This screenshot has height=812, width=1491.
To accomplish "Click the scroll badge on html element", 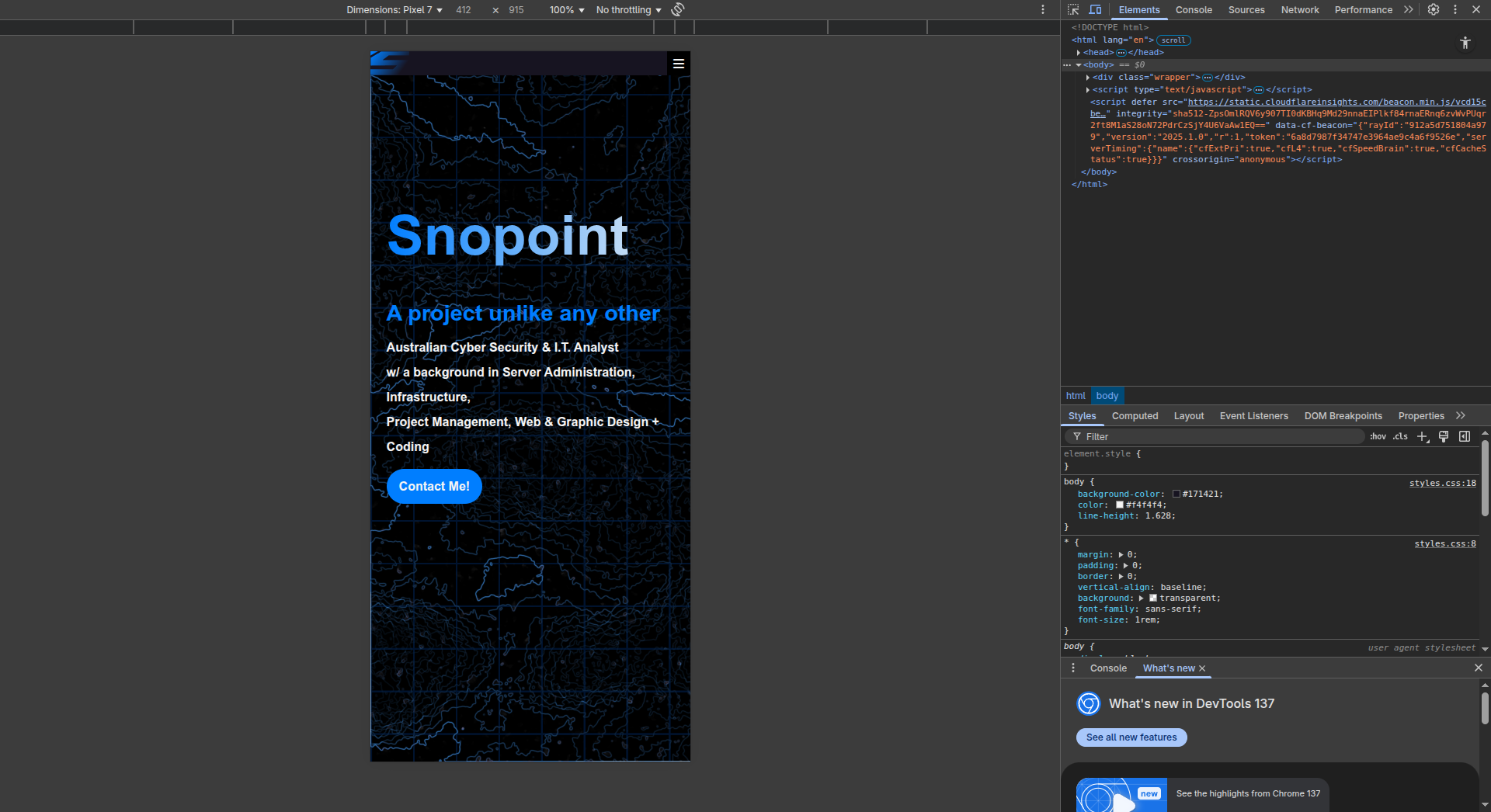I will 1173,40.
